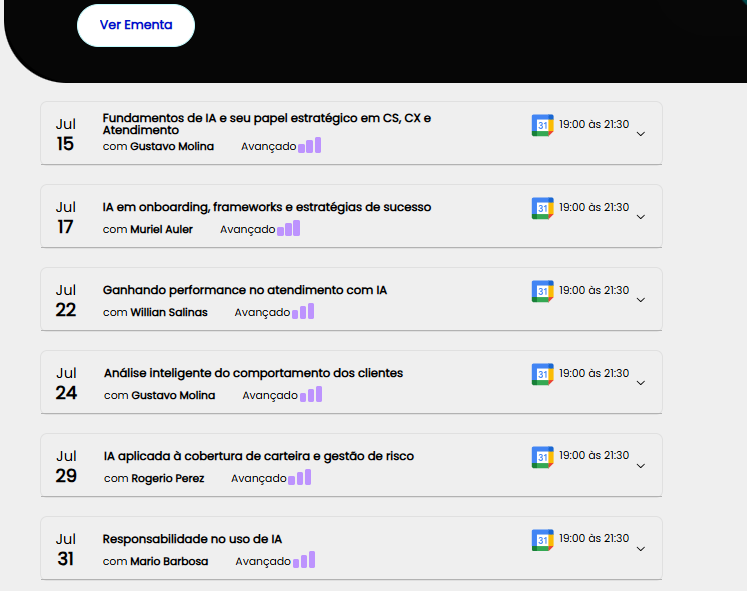
Task: Add Jul 31 class to Google Calendar
Action: [543, 540]
